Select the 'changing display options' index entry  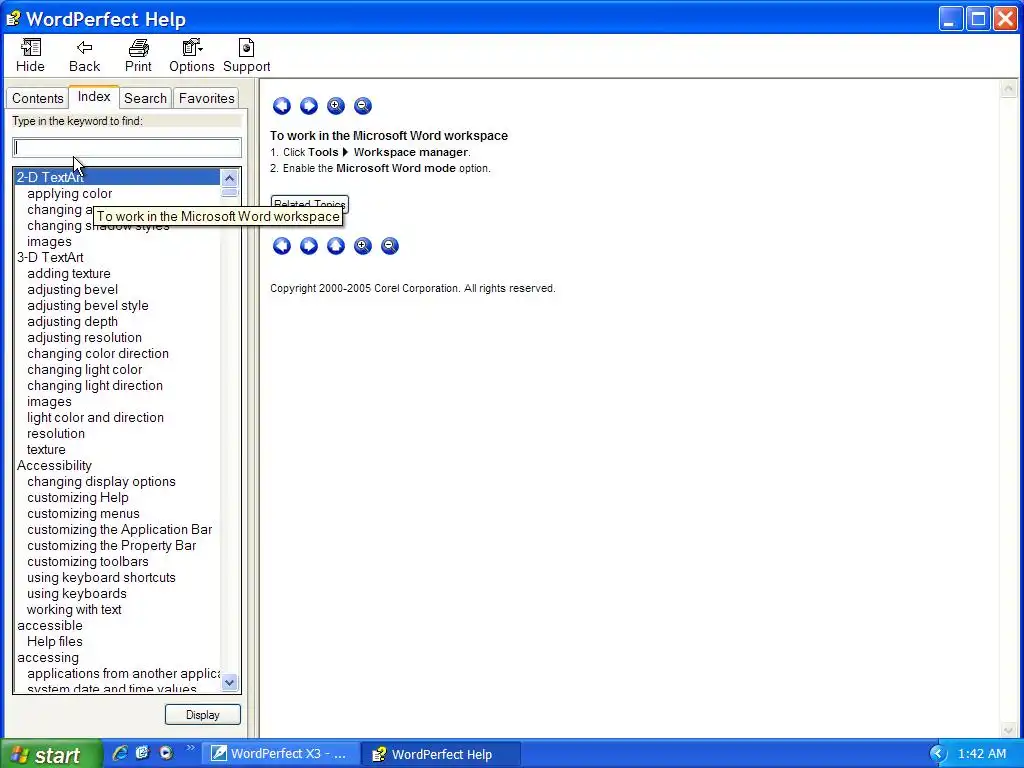tap(101, 481)
